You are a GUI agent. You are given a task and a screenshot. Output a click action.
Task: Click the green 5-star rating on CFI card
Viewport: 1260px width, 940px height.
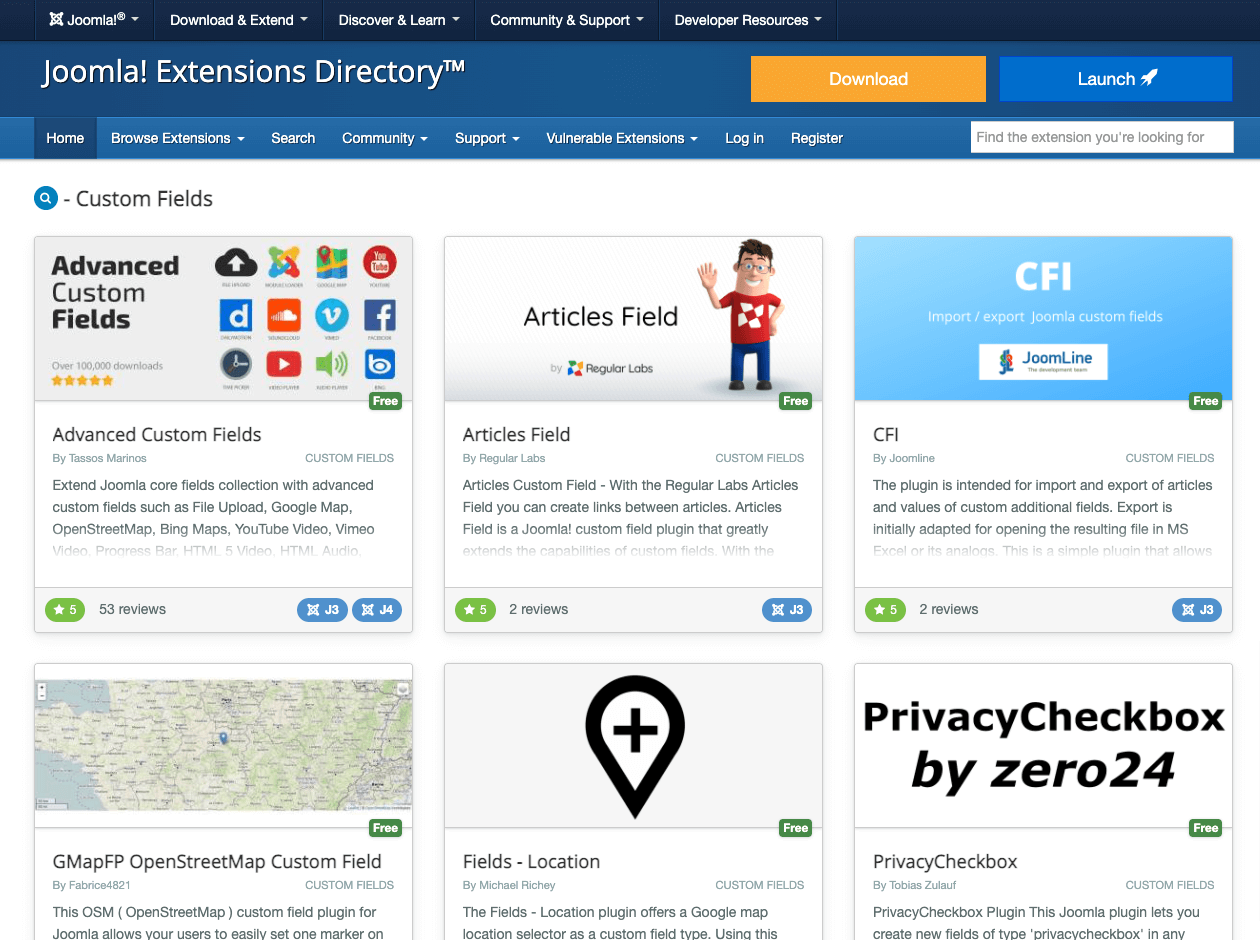[x=885, y=609]
